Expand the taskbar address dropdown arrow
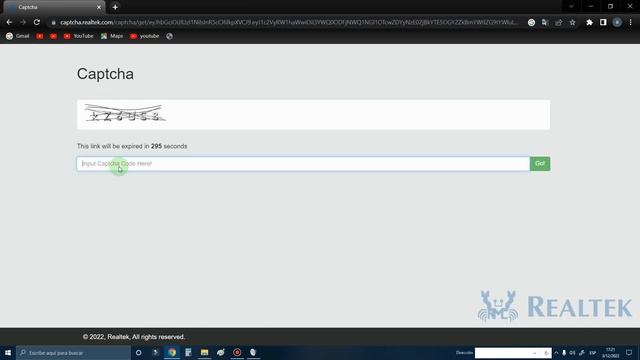Viewport: 640px width, 360px height. (535, 353)
